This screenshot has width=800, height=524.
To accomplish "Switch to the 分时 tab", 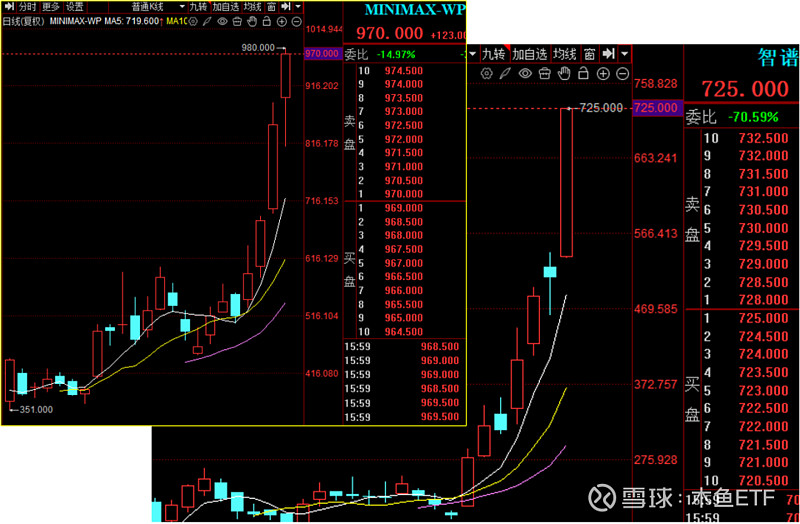I will tap(26, 7).
